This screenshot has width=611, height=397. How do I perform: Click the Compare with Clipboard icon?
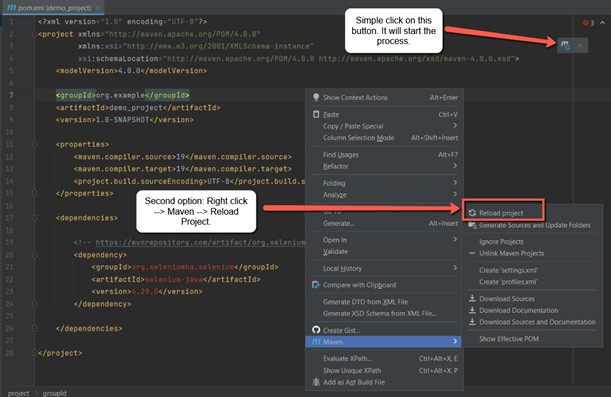pyautogui.click(x=316, y=285)
